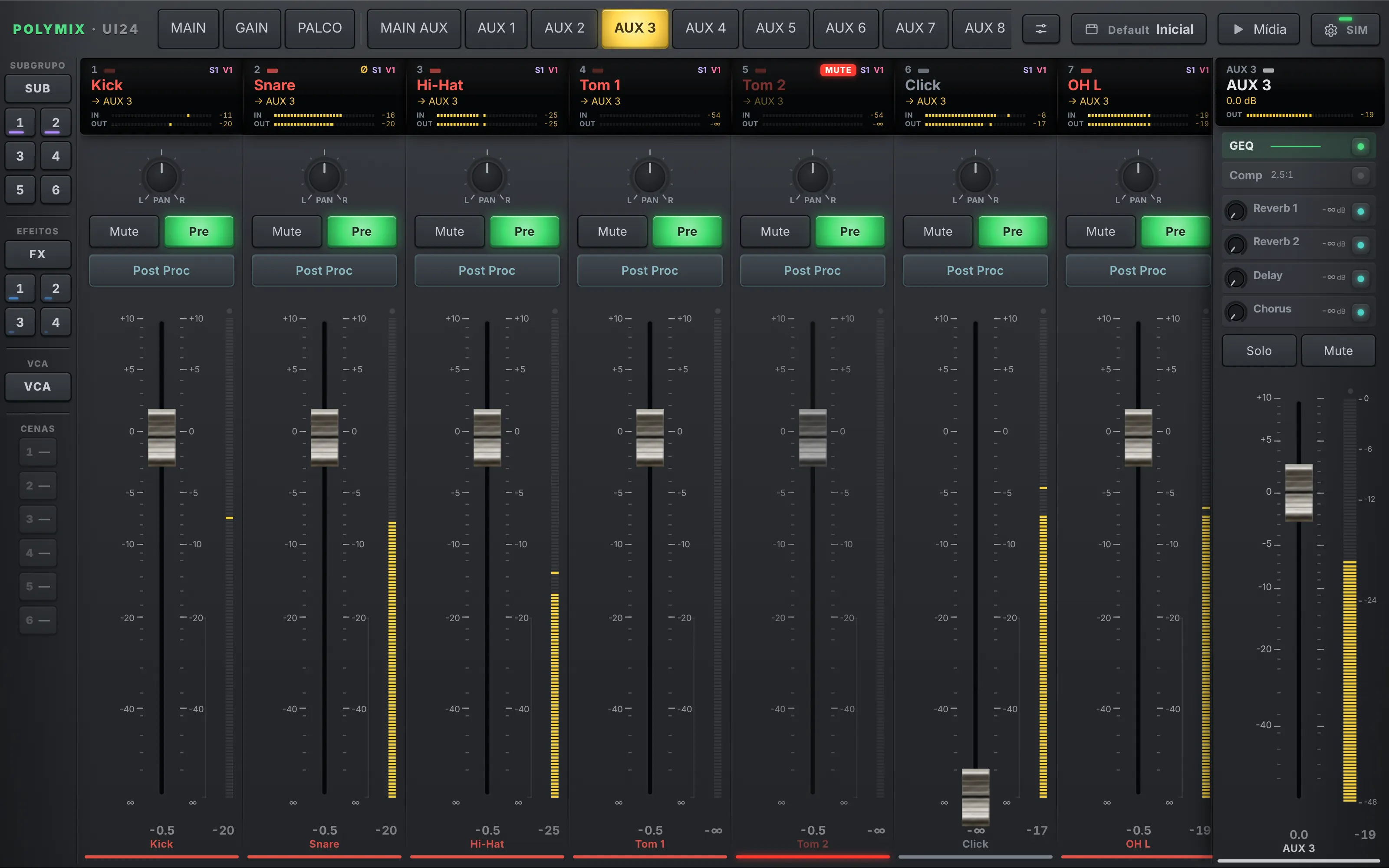Expand the FX effects section
The image size is (1389, 868).
[38, 254]
